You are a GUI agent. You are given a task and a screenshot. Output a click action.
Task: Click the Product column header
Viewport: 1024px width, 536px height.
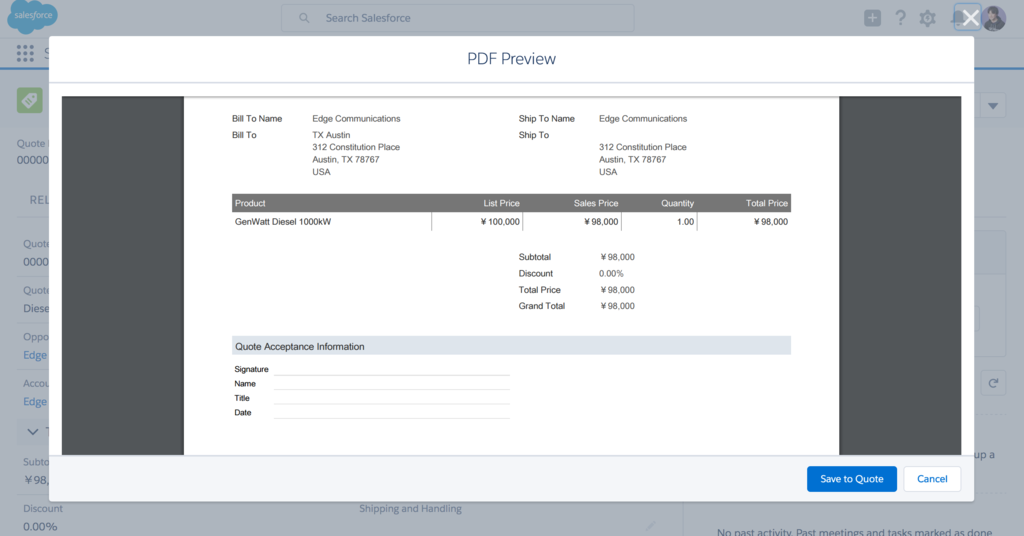coord(250,203)
